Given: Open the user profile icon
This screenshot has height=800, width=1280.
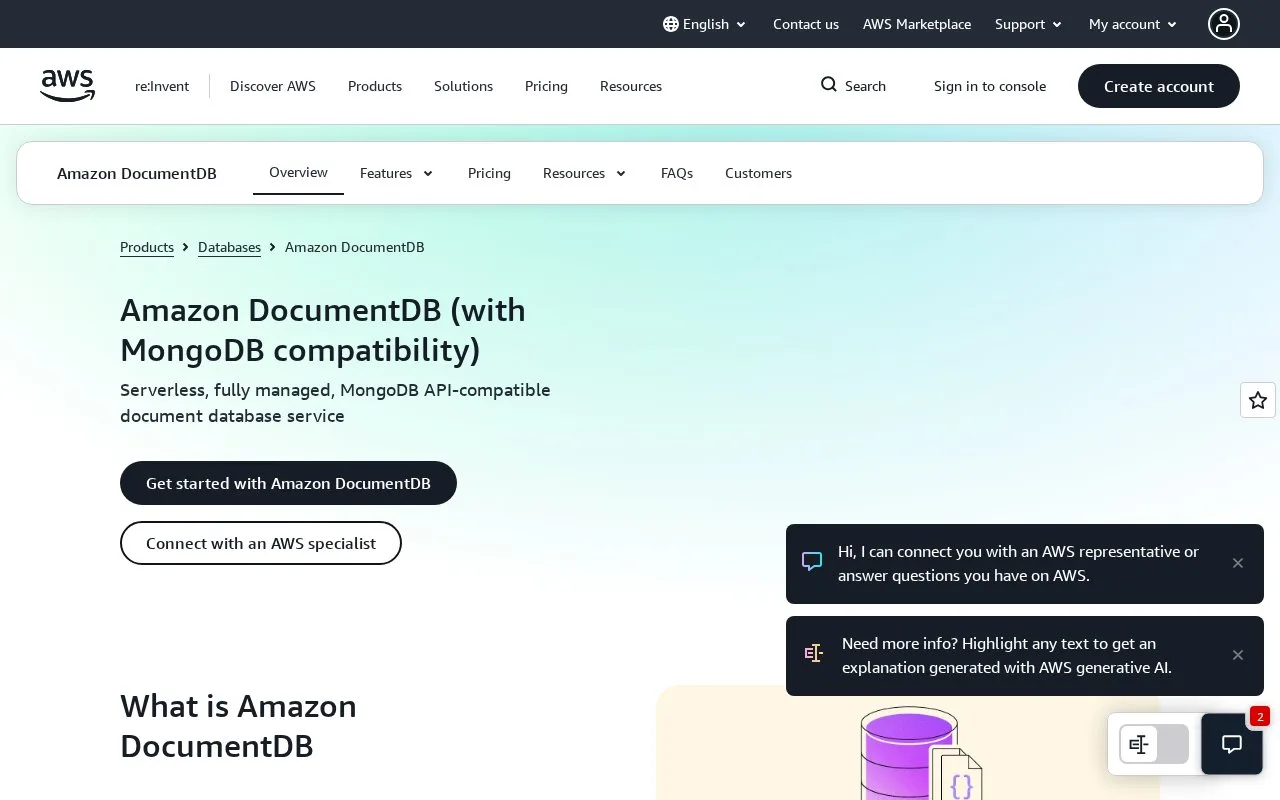Looking at the screenshot, I should tap(1224, 24).
